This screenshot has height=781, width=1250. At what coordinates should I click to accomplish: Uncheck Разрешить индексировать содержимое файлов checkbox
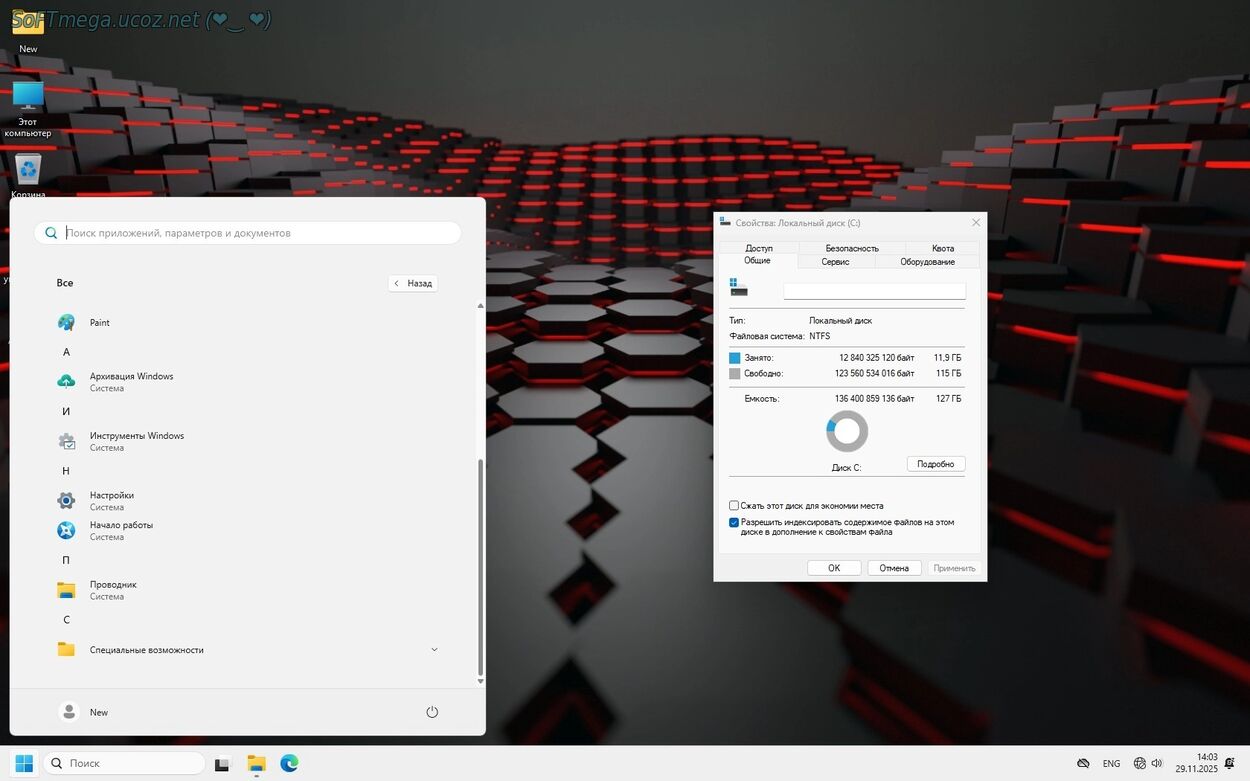coord(734,522)
